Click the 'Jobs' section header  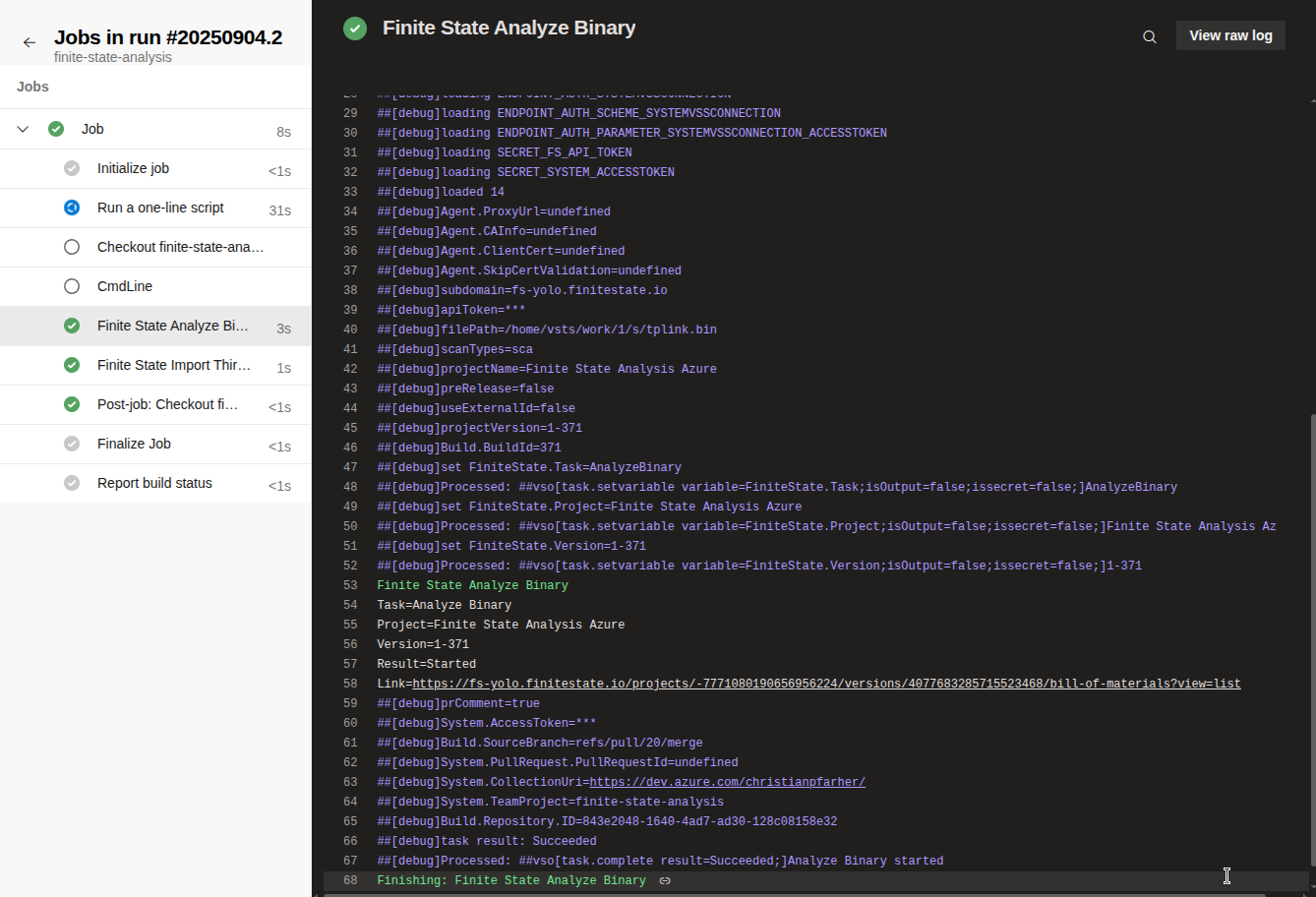click(x=32, y=87)
